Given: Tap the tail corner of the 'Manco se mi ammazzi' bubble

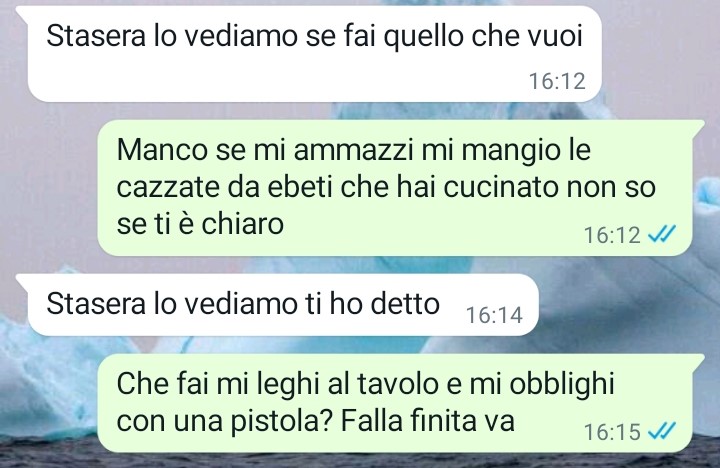Looking at the screenshot, I should pyautogui.click(x=697, y=127).
